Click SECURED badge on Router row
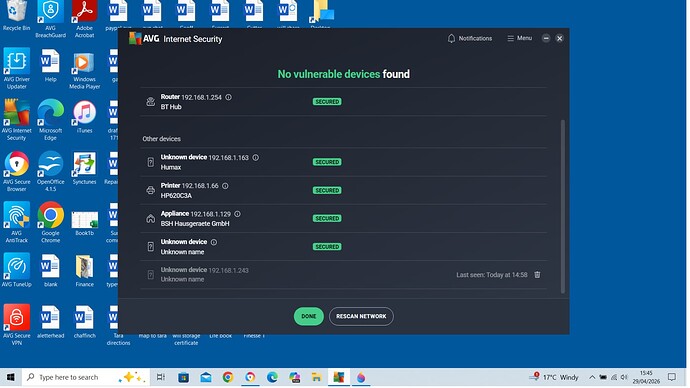This screenshot has width=690, height=388. click(327, 102)
